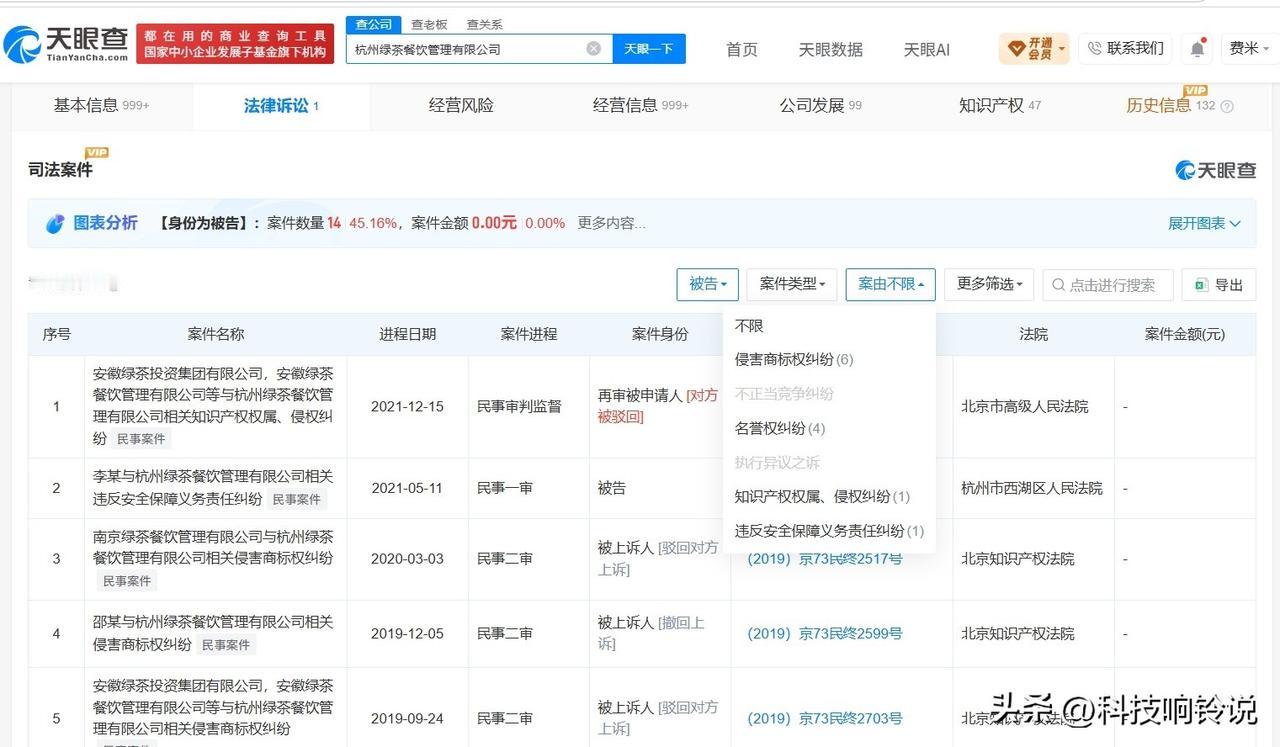Click the 2020-03-03 date cell

pyautogui.click(x=407, y=559)
